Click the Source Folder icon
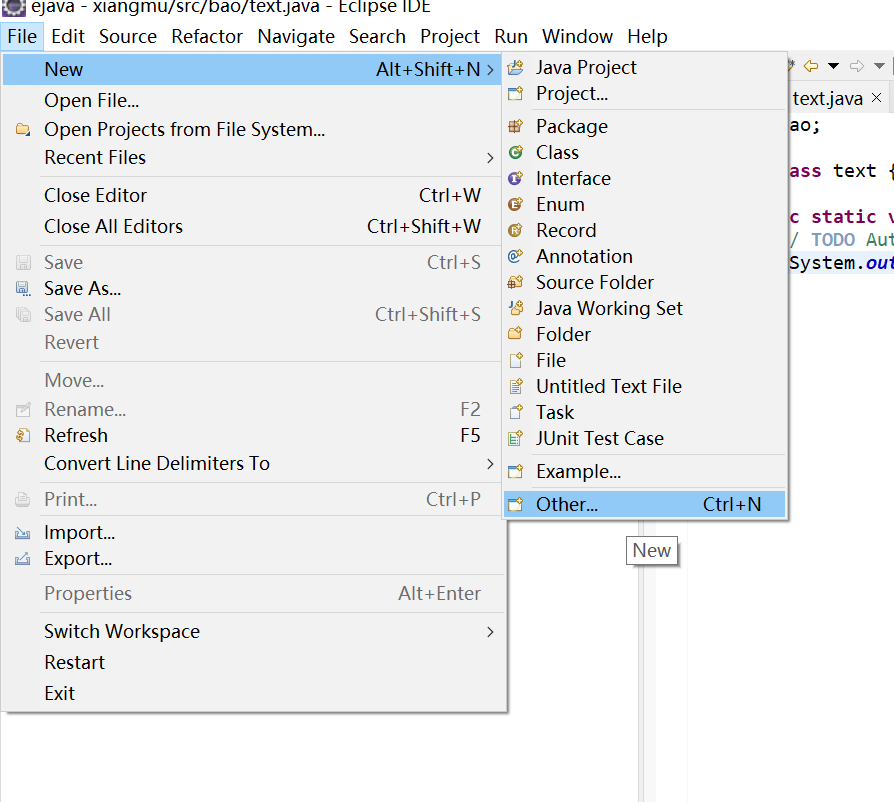 515,282
